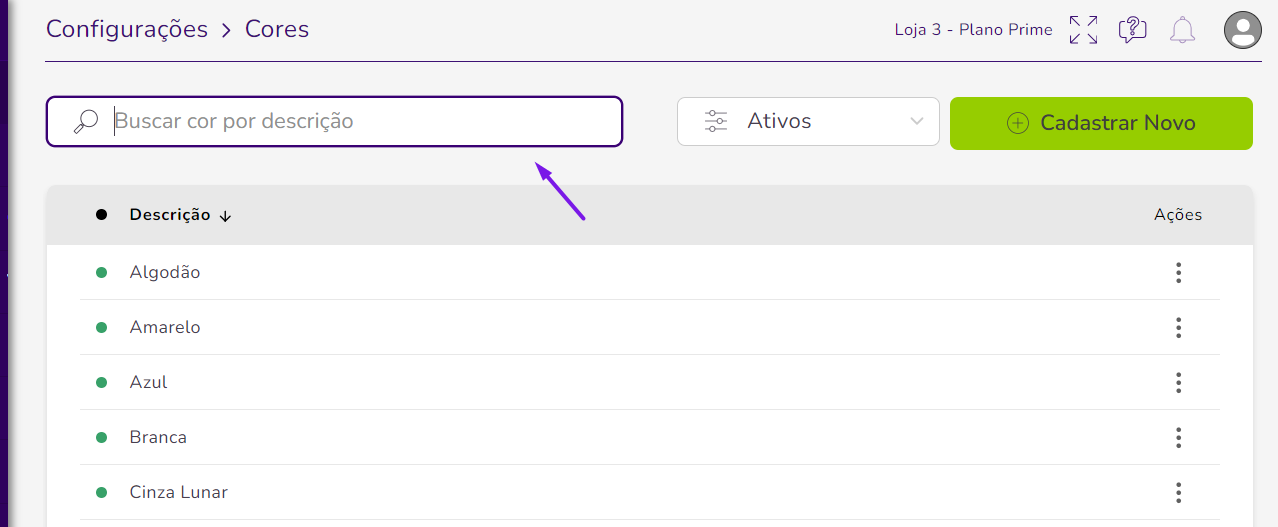Click the filter sliders icon

tap(716, 122)
